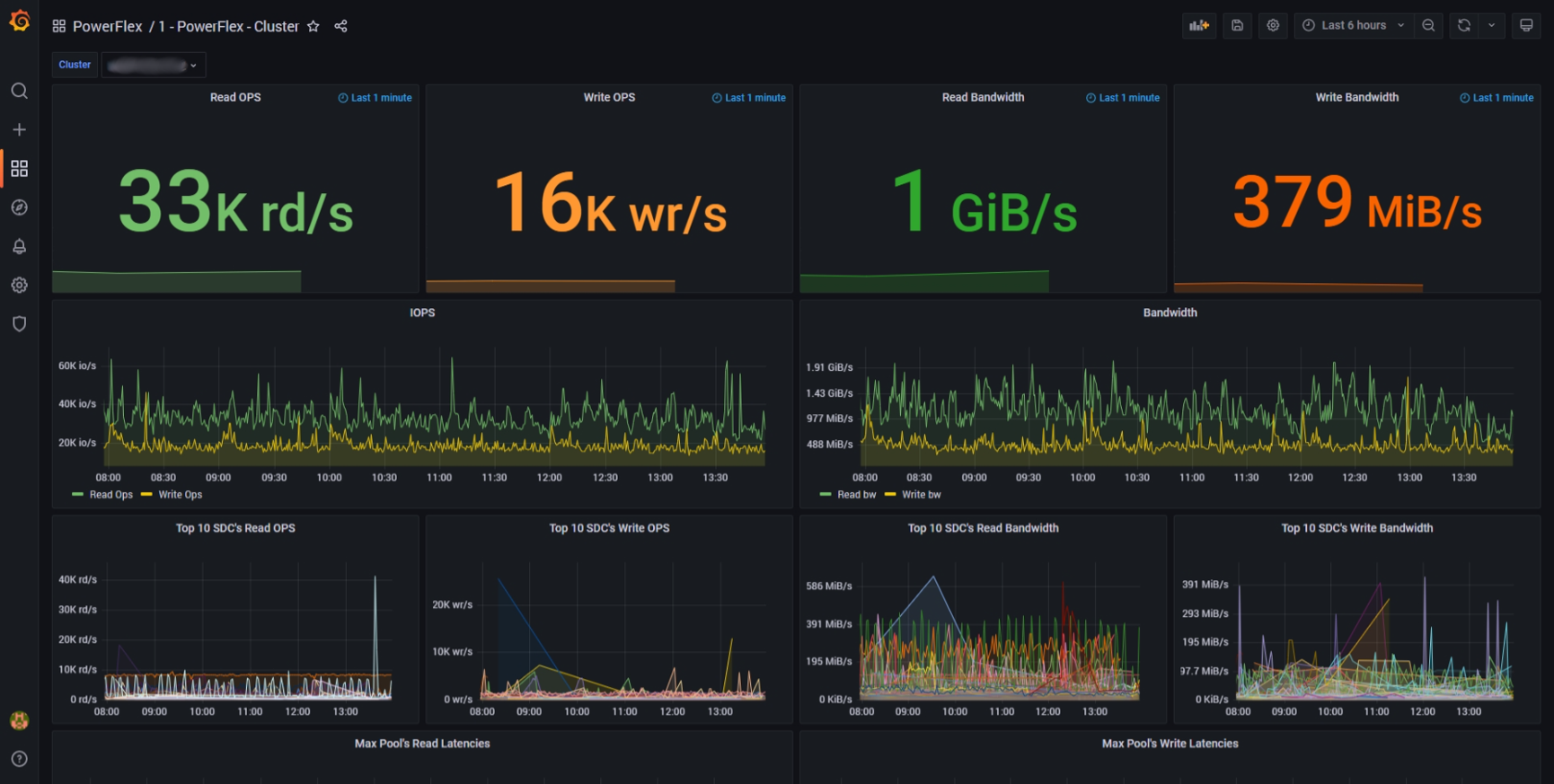Star the PowerFlex Cluster dashboard
Image resolution: width=1554 pixels, height=784 pixels.
313,26
